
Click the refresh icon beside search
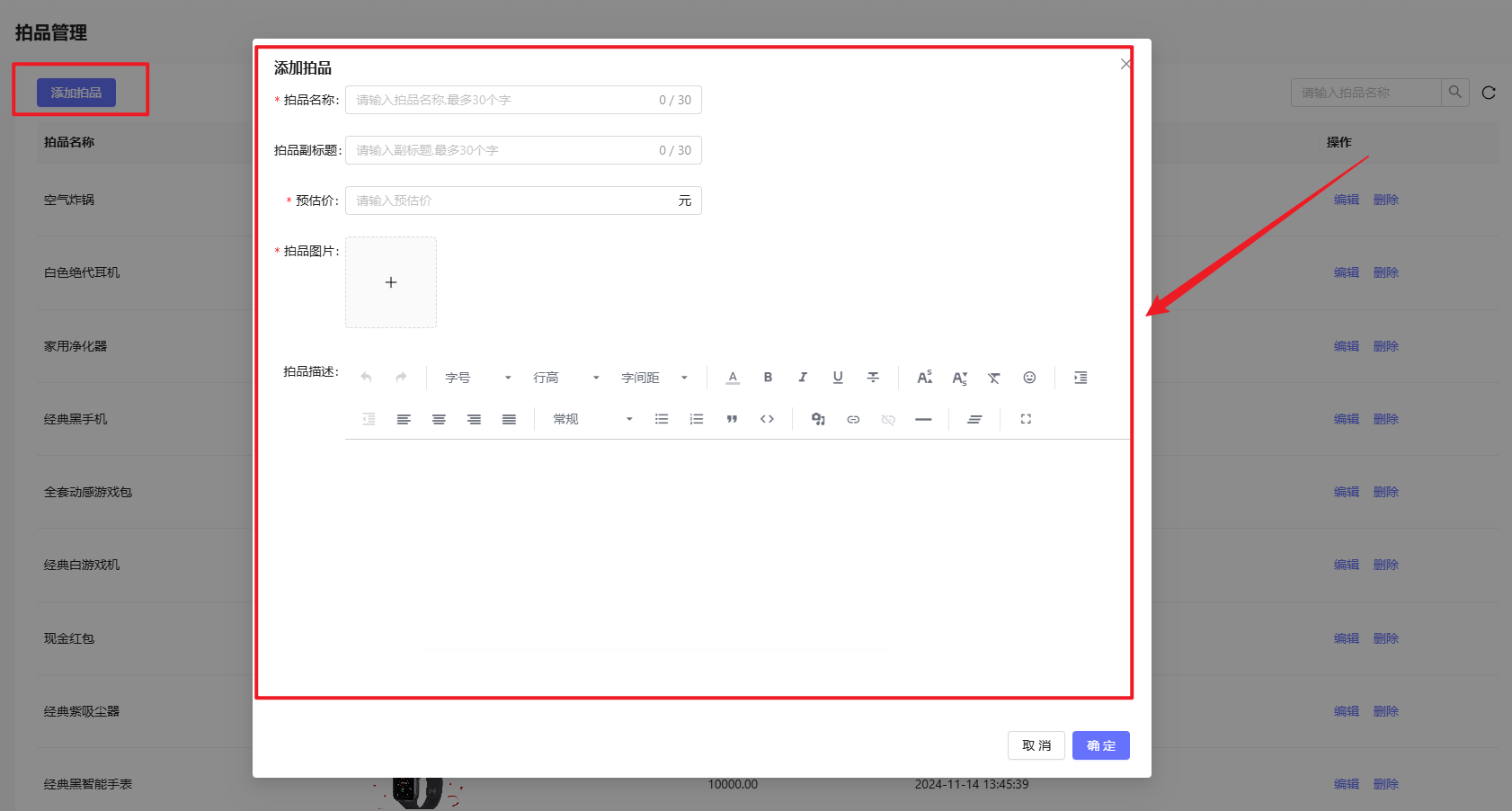tap(1489, 93)
